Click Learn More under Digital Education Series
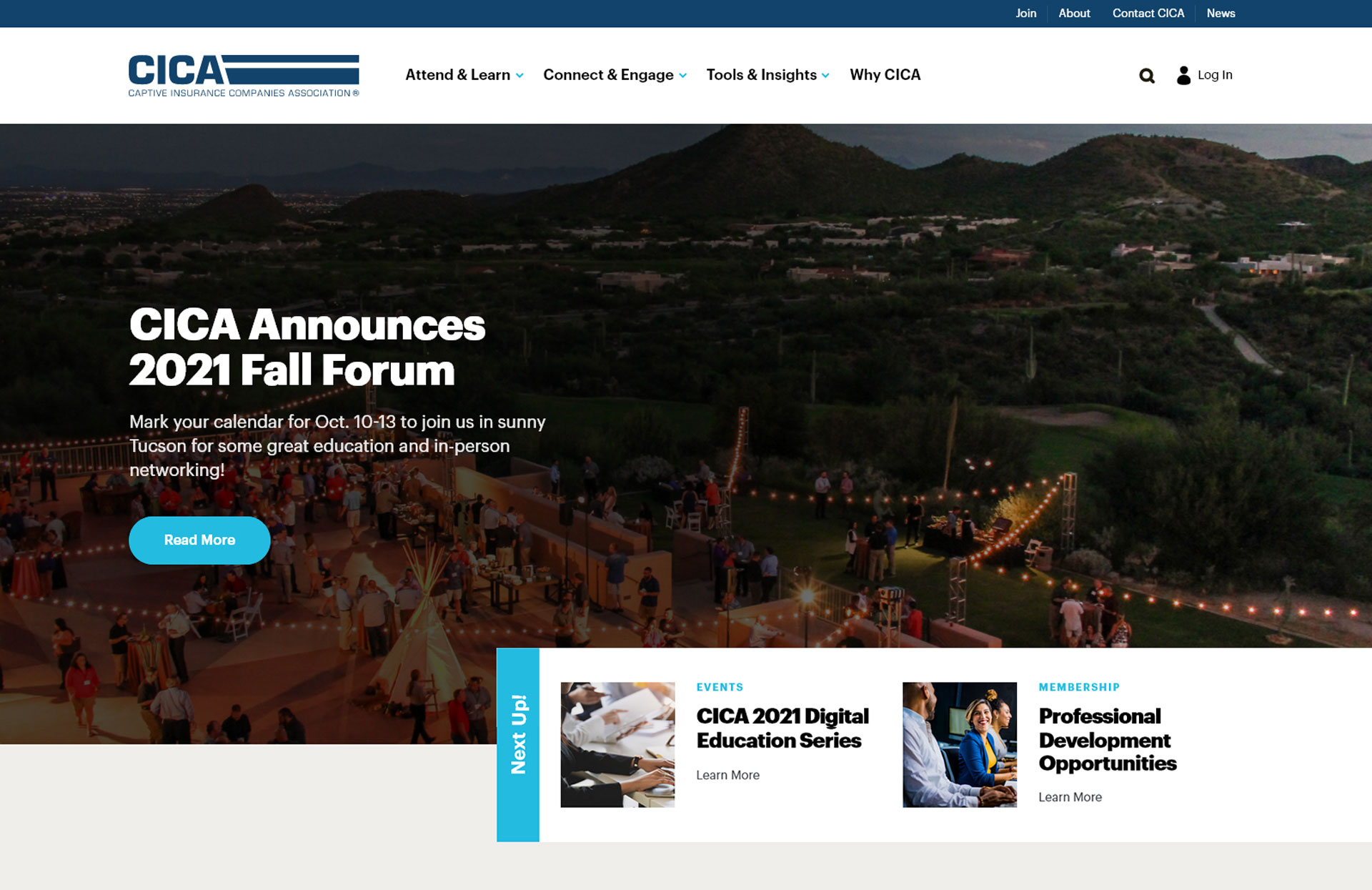1372x890 pixels. pyautogui.click(x=727, y=776)
